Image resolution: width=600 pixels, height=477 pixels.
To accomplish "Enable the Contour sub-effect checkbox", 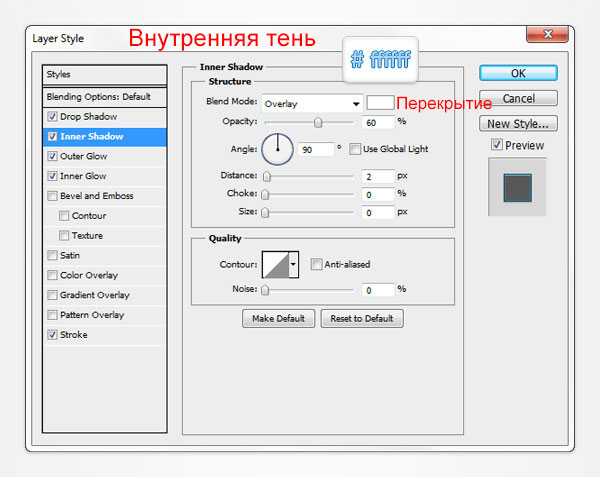I will pyautogui.click(x=64, y=216).
